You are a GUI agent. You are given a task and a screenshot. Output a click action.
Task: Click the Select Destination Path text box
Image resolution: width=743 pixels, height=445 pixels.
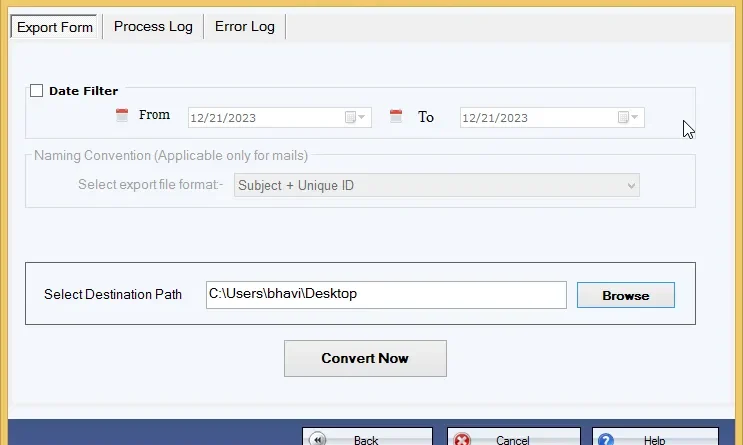click(386, 294)
